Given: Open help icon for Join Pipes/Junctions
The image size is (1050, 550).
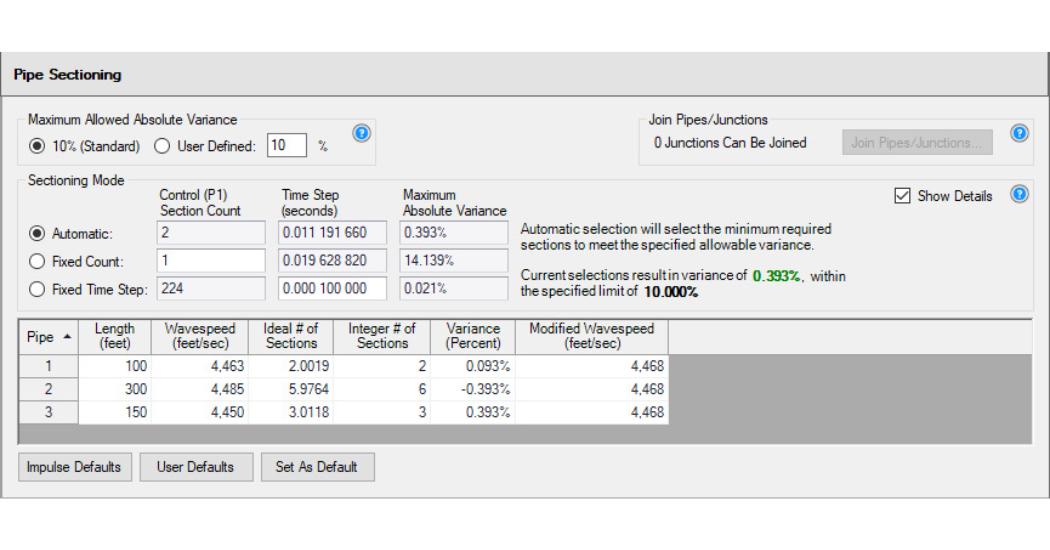Looking at the screenshot, I should point(1019,133).
